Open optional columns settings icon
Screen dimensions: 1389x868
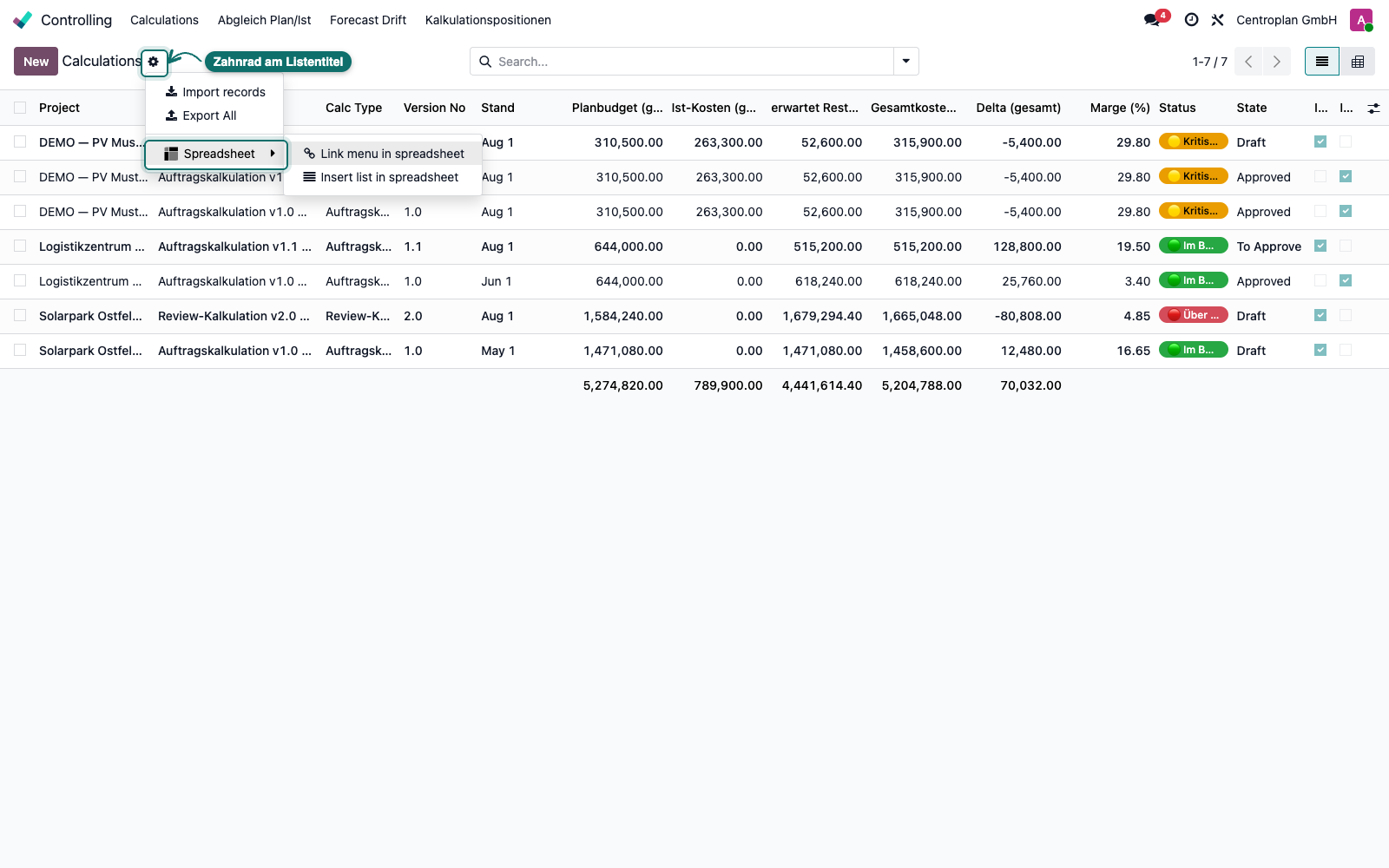pos(1373,108)
